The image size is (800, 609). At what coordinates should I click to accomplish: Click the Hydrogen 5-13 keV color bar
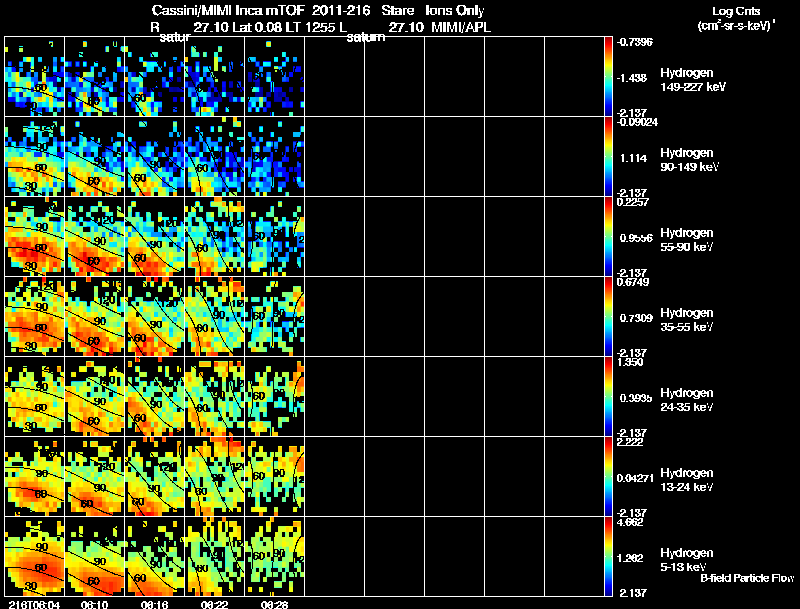tap(608, 557)
